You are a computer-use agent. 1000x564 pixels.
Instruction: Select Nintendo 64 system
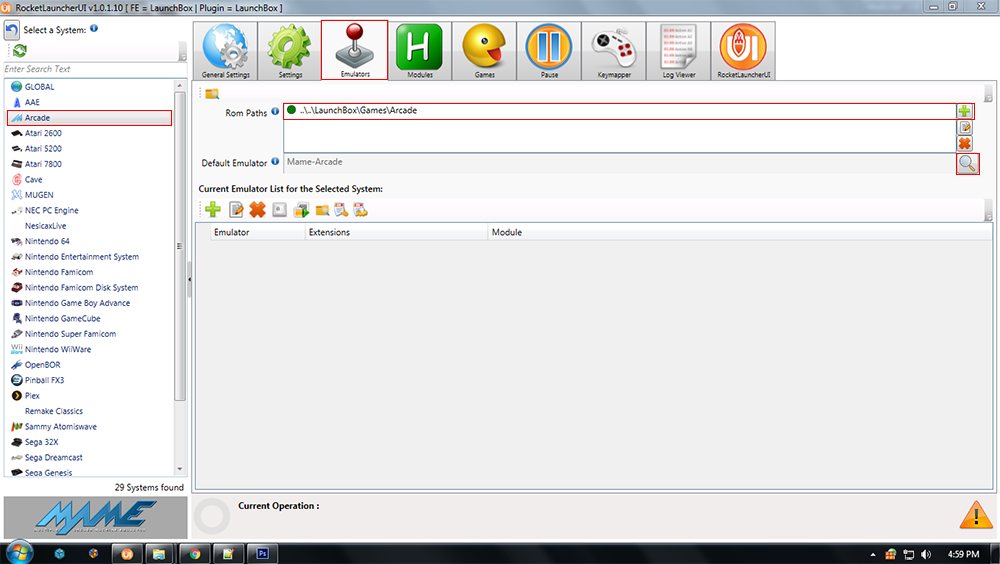(41, 241)
